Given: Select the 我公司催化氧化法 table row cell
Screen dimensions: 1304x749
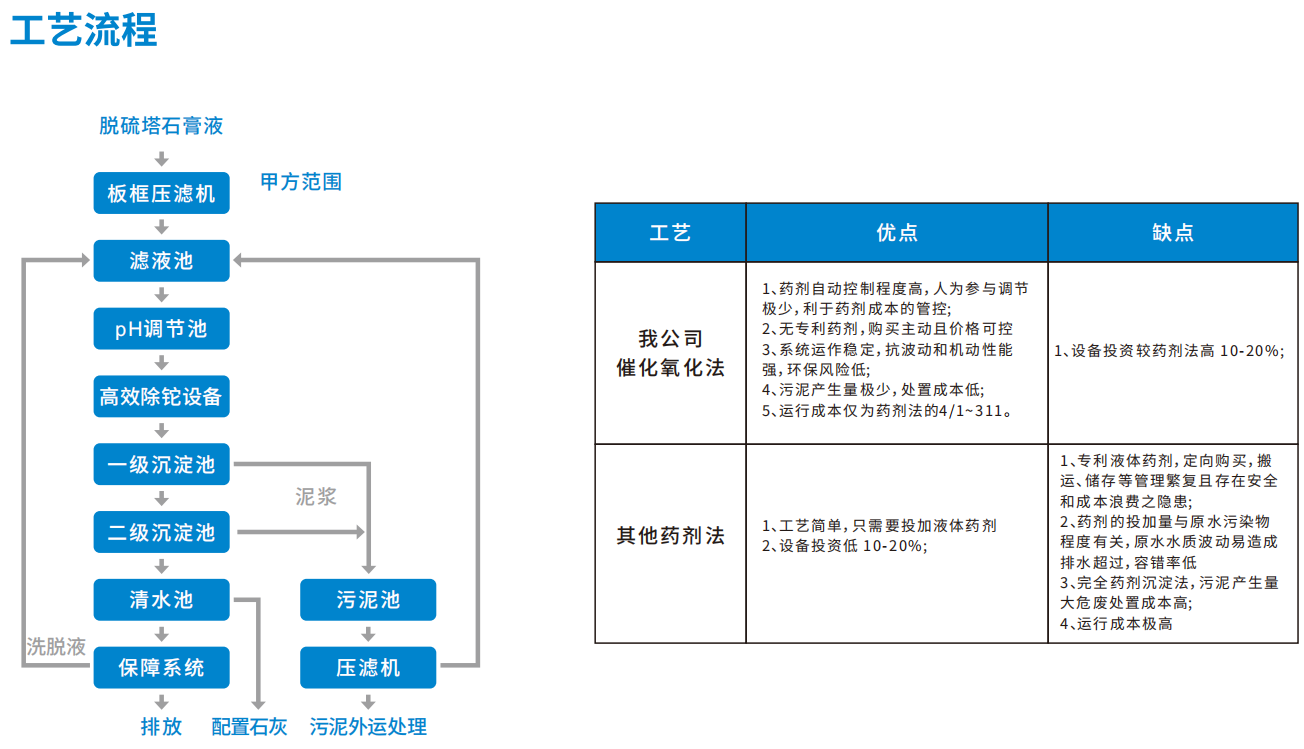Looking at the screenshot, I should [670, 354].
